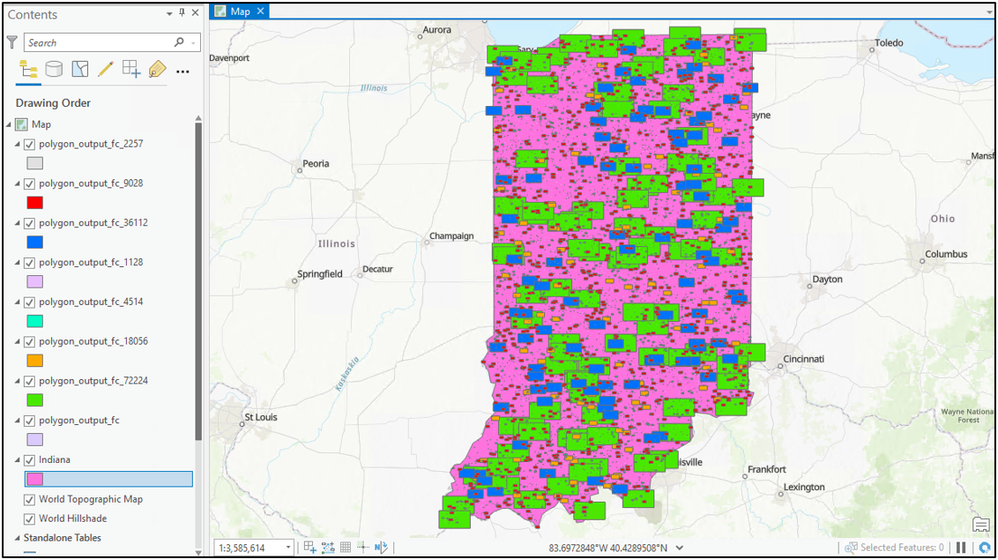Click the filter funnel icon in Contents
998x560 pixels.
click(12, 43)
